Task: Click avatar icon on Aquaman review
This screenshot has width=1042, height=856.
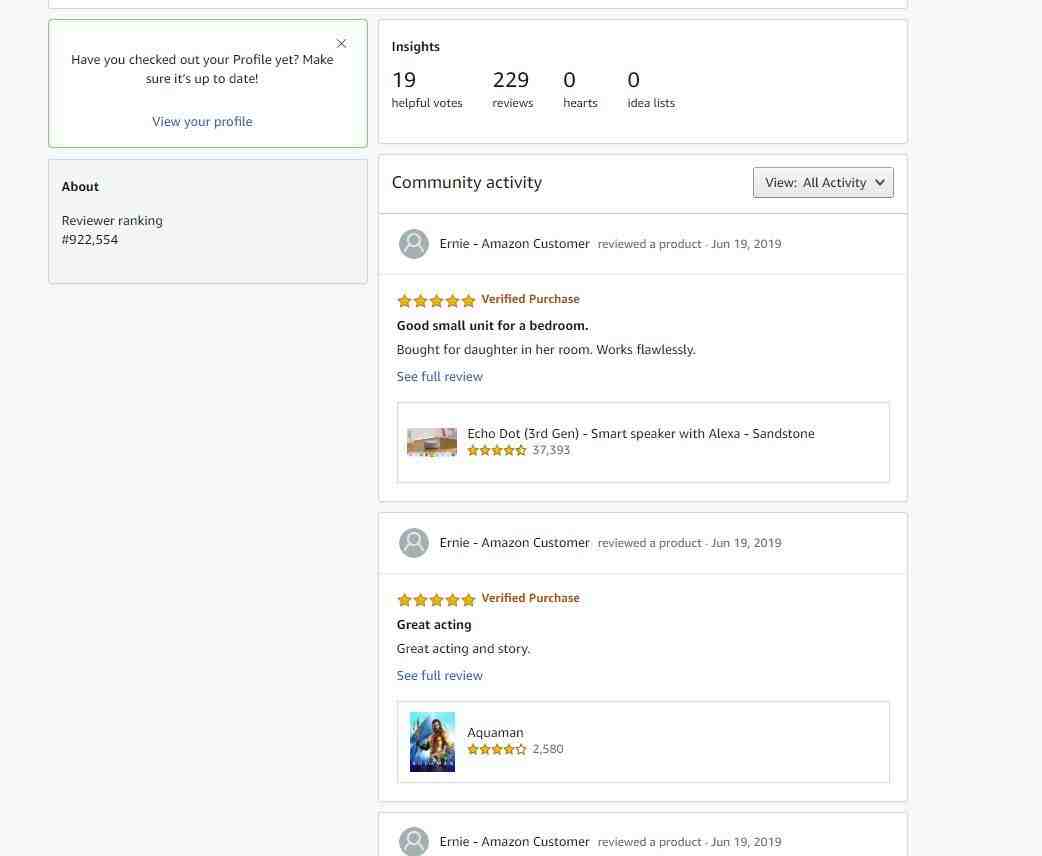Action: click(x=413, y=543)
